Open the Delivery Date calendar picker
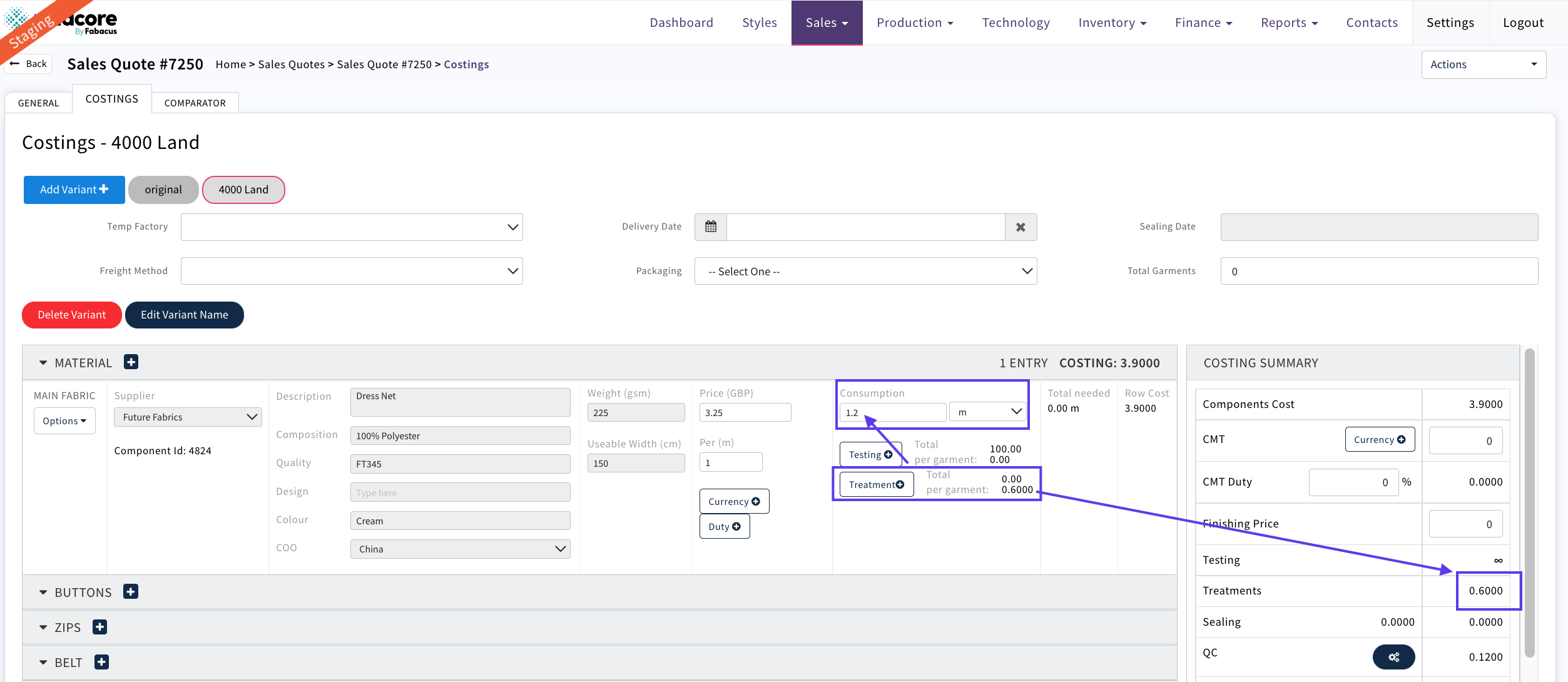The image size is (1568, 682). (x=711, y=227)
